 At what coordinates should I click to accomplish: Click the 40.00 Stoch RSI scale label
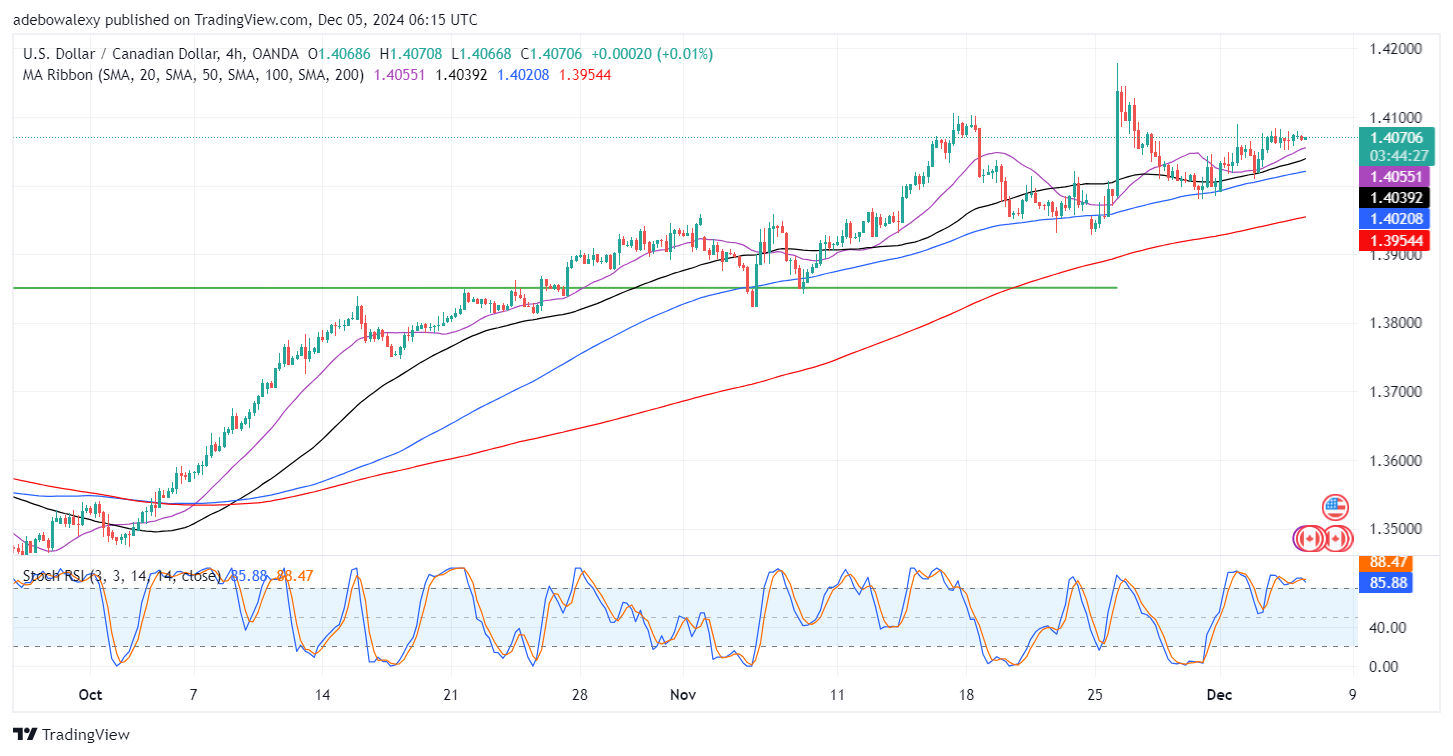tap(1386, 628)
